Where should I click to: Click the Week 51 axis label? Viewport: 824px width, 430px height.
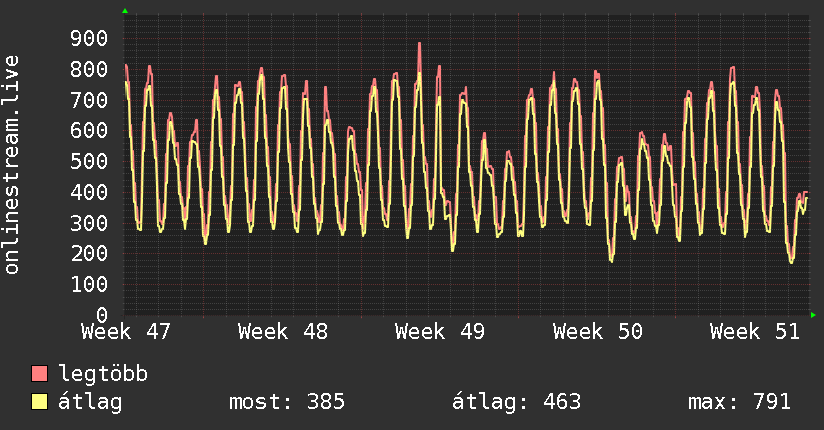click(x=755, y=332)
